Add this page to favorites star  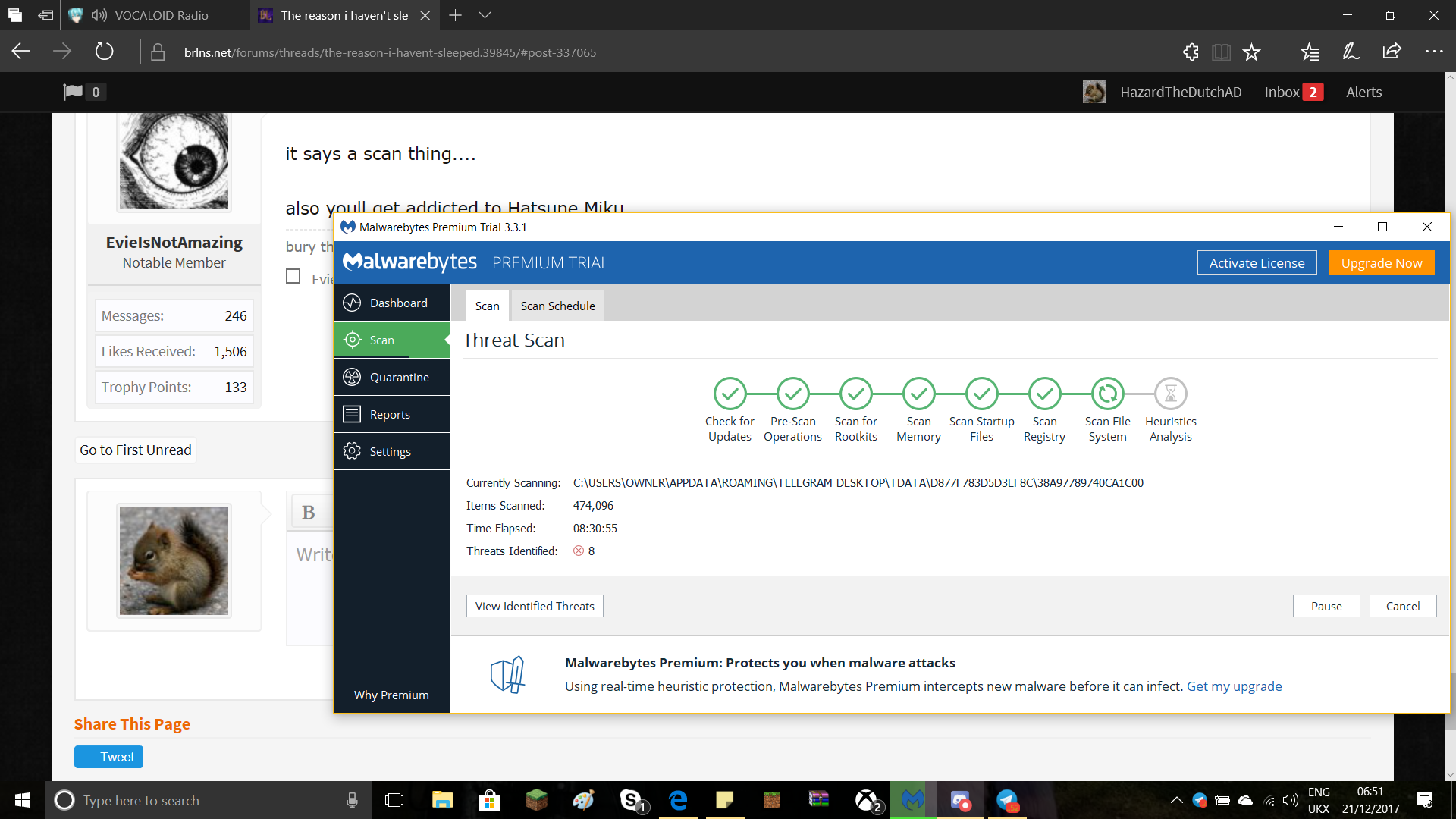(1251, 52)
